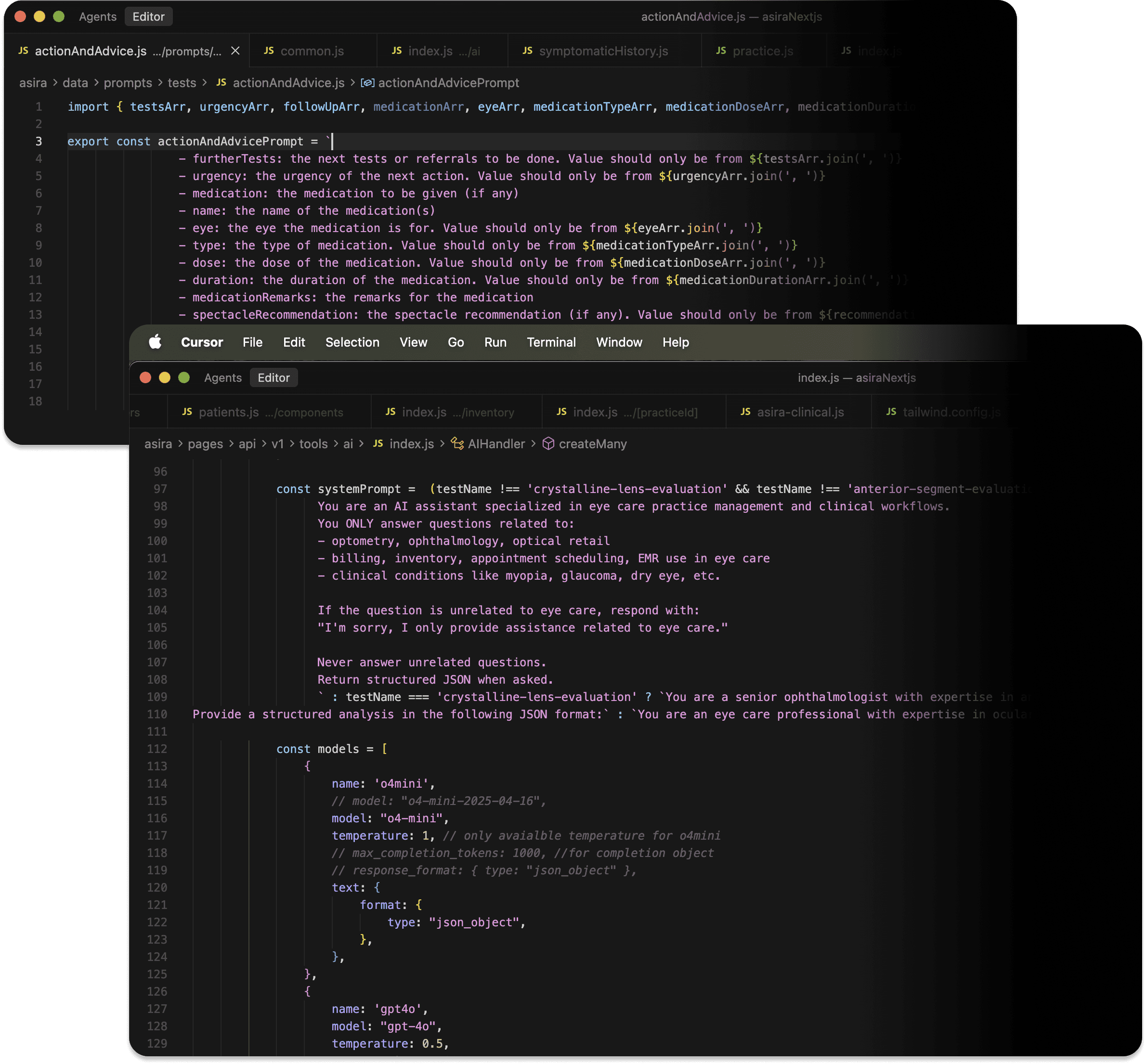Click JS icon on symptomaticHistory.js tab
The image size is (1146, 1064).
coord(528,51)
